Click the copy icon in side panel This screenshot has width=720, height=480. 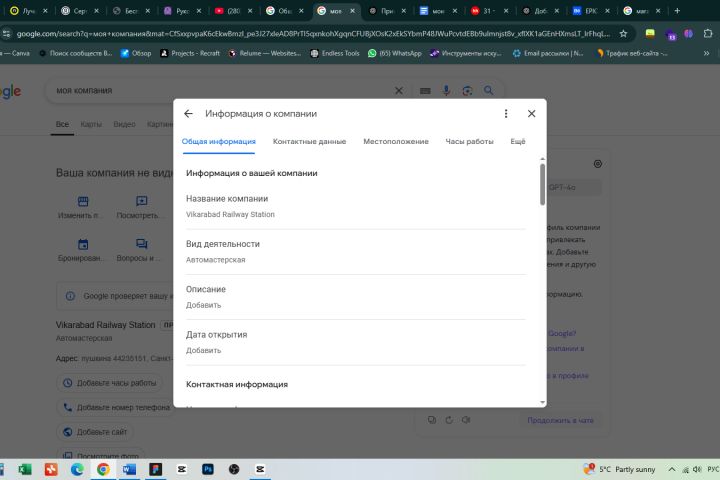pyautogui.click(x=432, y=420)
